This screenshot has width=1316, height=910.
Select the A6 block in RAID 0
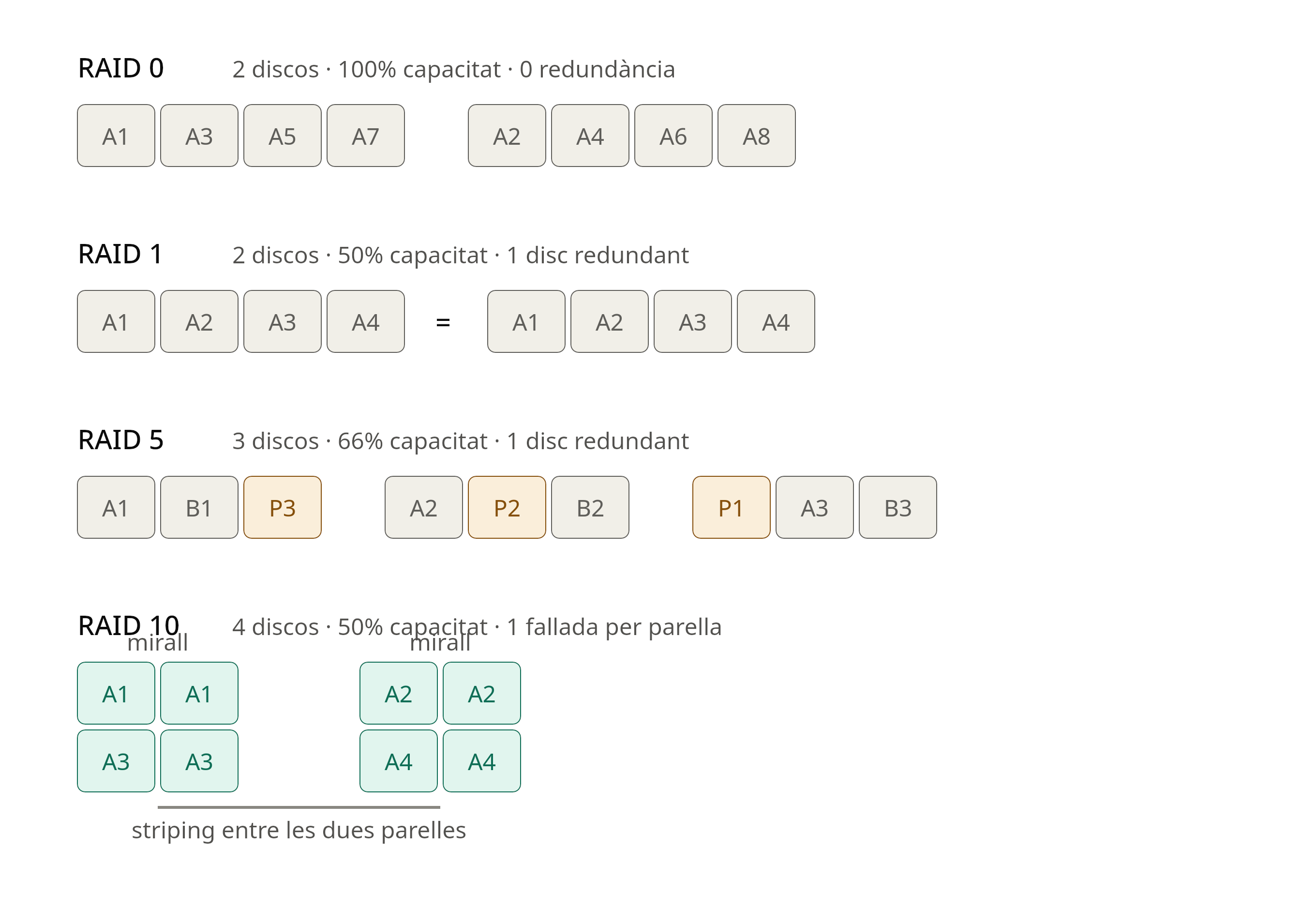pos(673,136)
